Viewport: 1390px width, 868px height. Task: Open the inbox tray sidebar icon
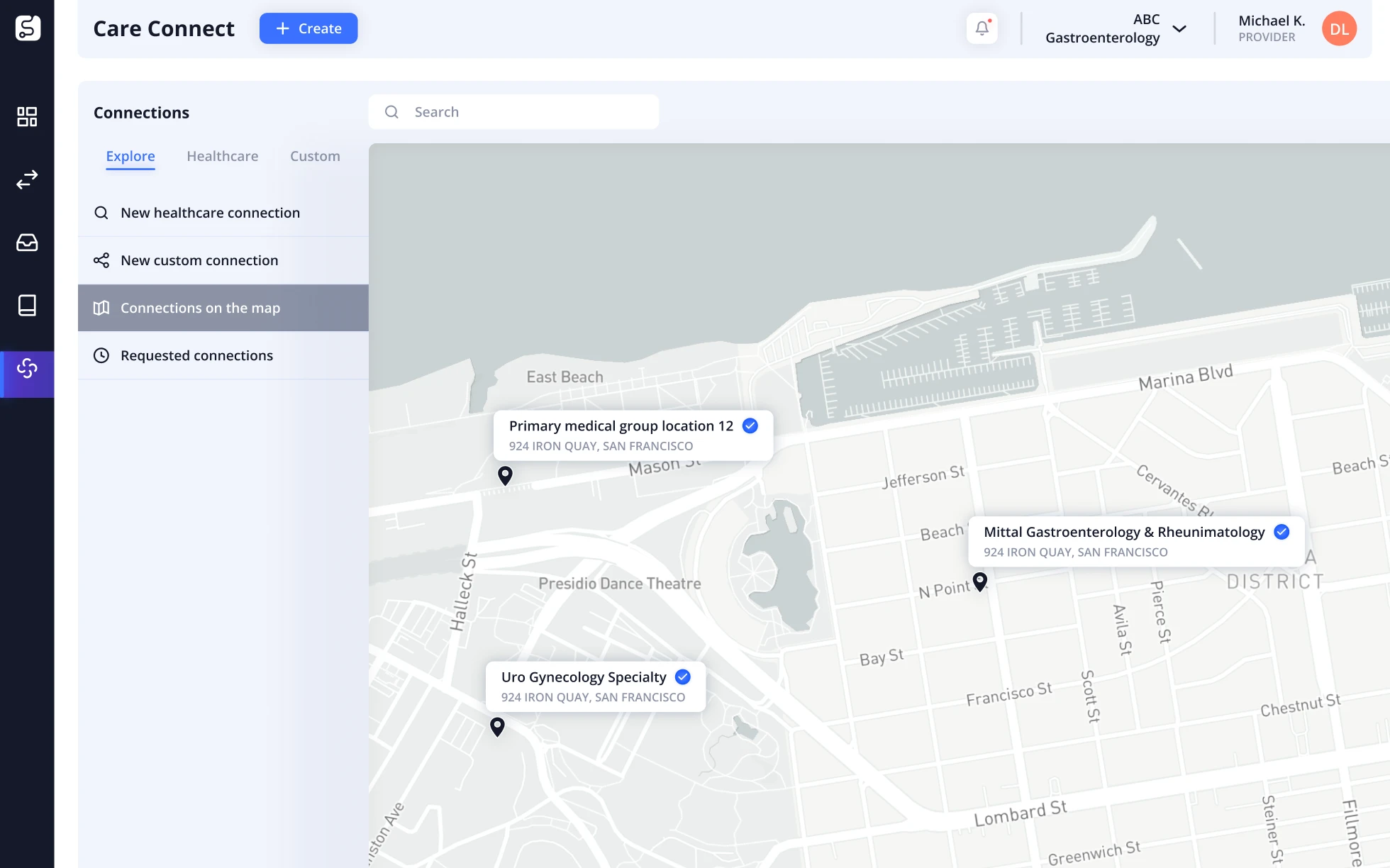[27, 243]
